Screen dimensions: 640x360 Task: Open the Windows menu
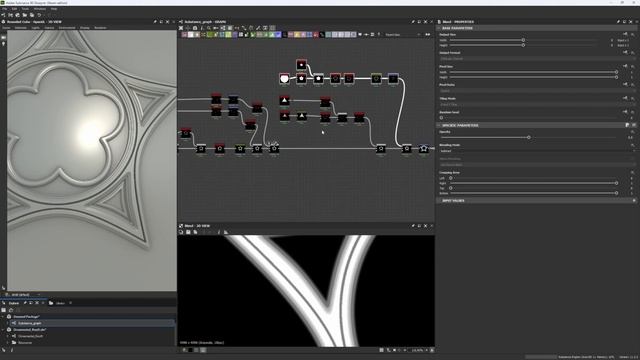(40, 9)
